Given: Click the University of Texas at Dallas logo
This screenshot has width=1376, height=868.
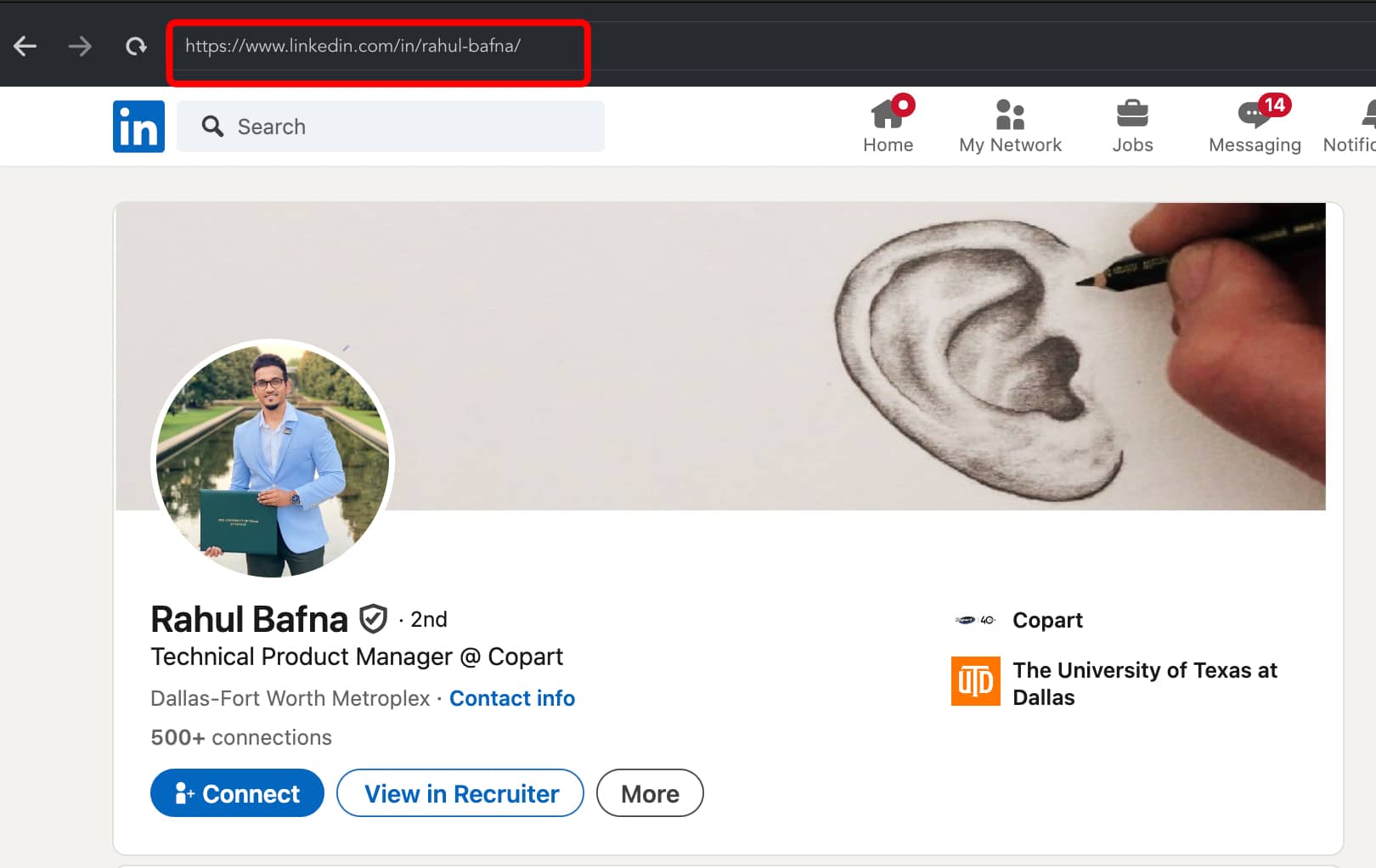Looking at the screenshot, I should pos(975,682).
